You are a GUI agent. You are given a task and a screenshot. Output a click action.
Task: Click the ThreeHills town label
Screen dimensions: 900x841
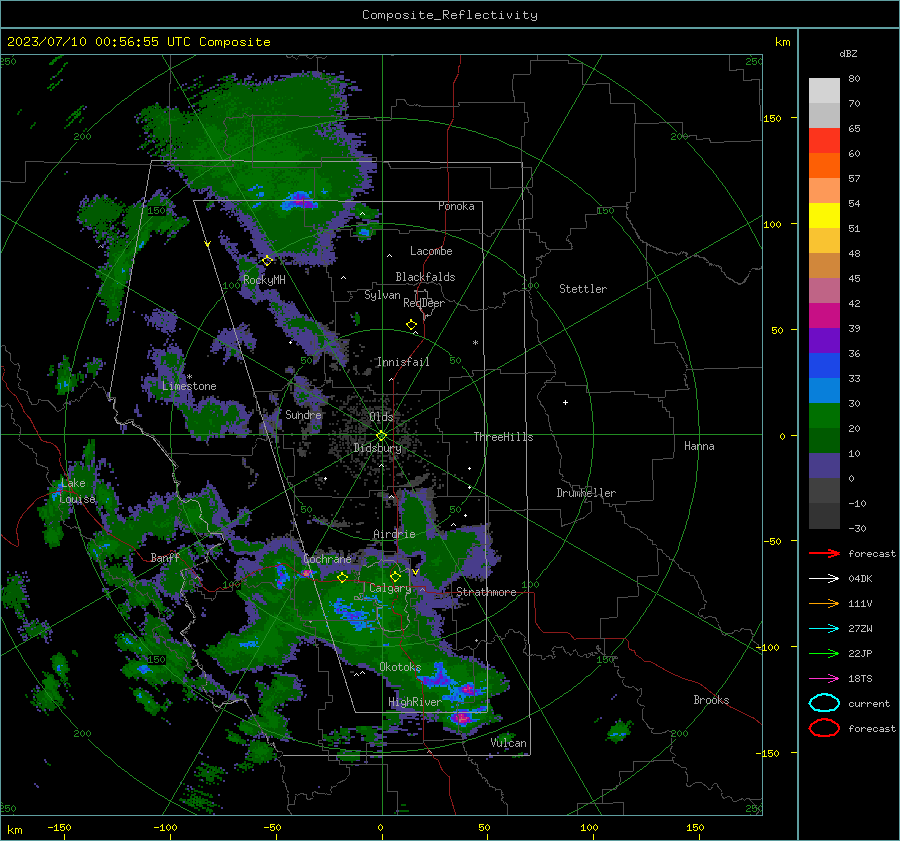503,437
